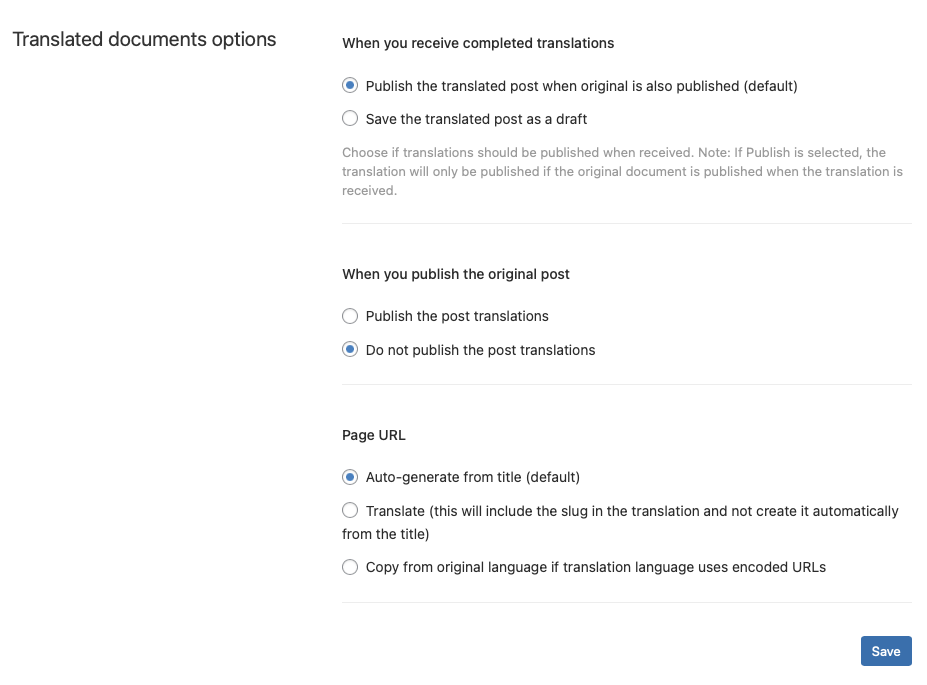Select Do not publish the post translations radio
The width and height of the screenshot is (927, 685).
point(350,349)
